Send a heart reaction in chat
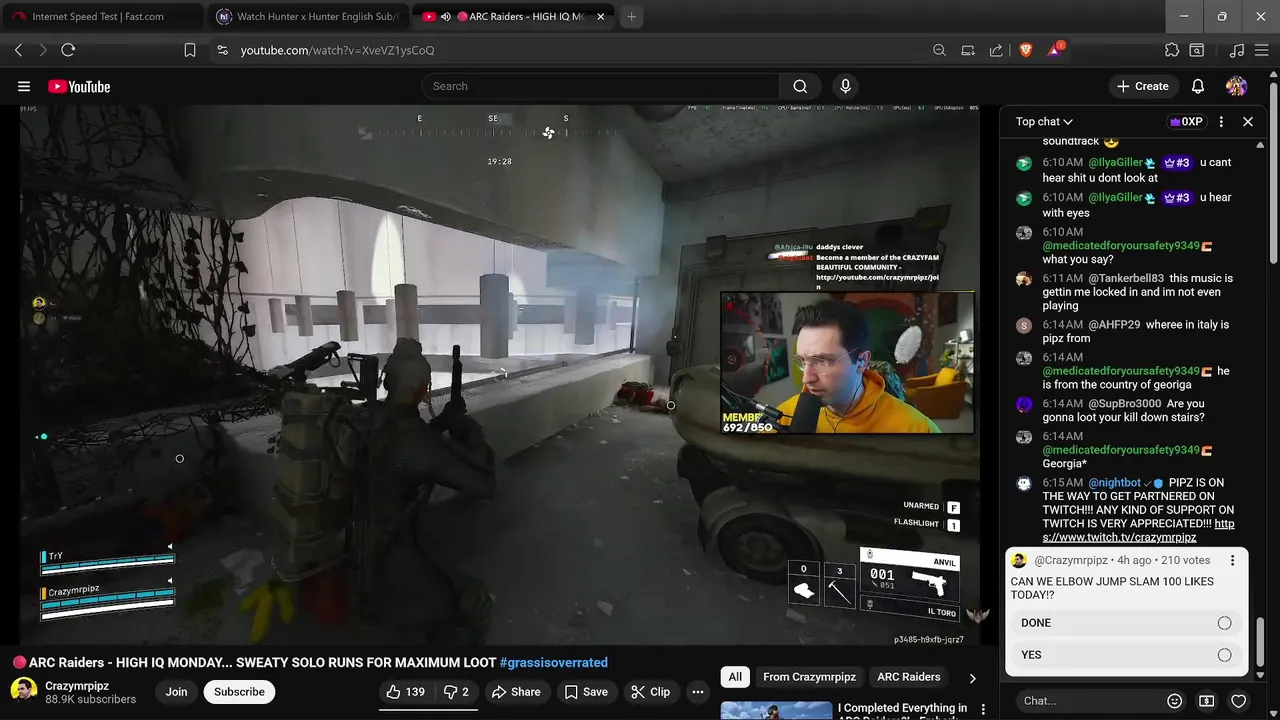 coord(1238,701)
